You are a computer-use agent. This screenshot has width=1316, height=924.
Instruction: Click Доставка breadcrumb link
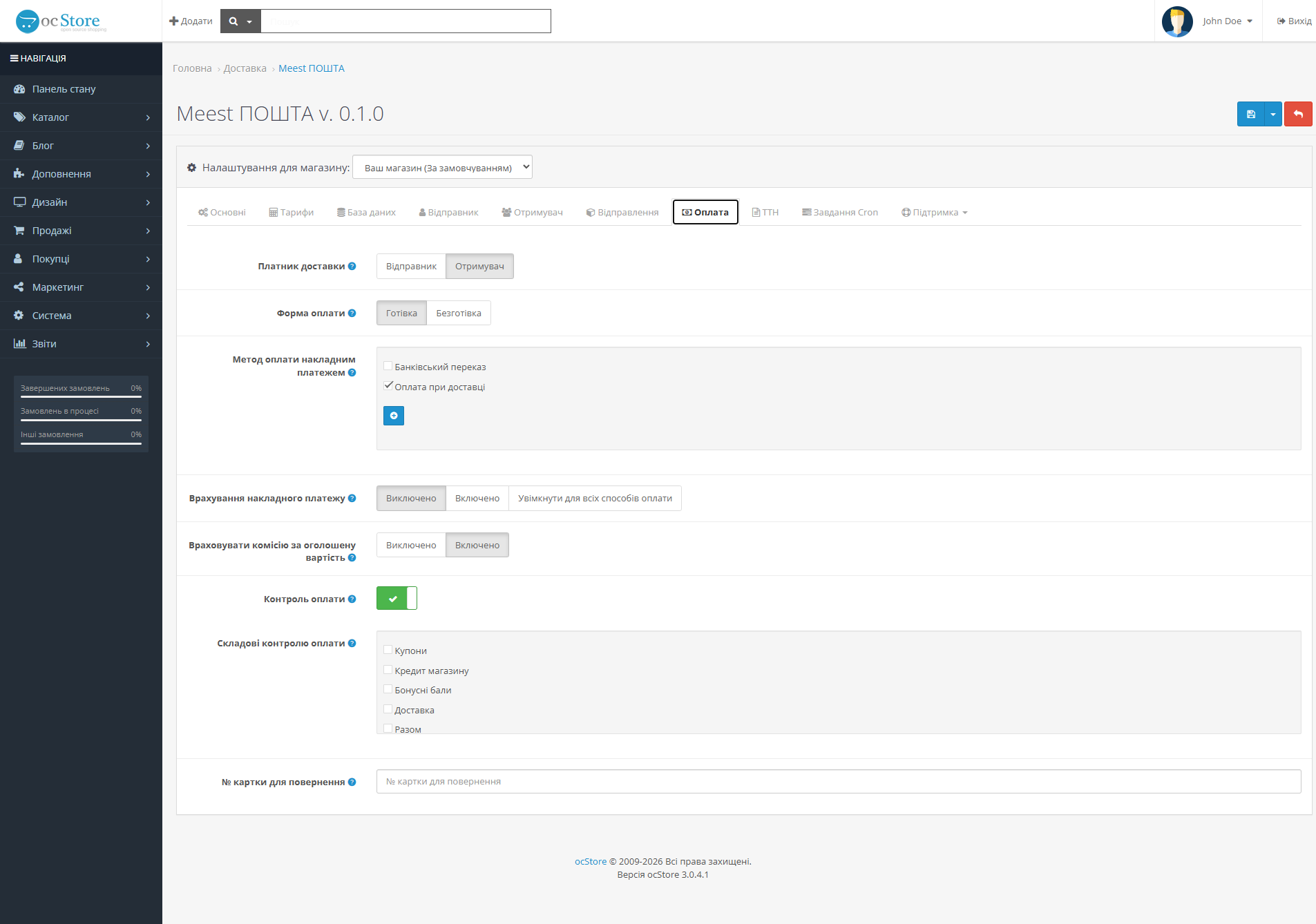click(245, 68)
